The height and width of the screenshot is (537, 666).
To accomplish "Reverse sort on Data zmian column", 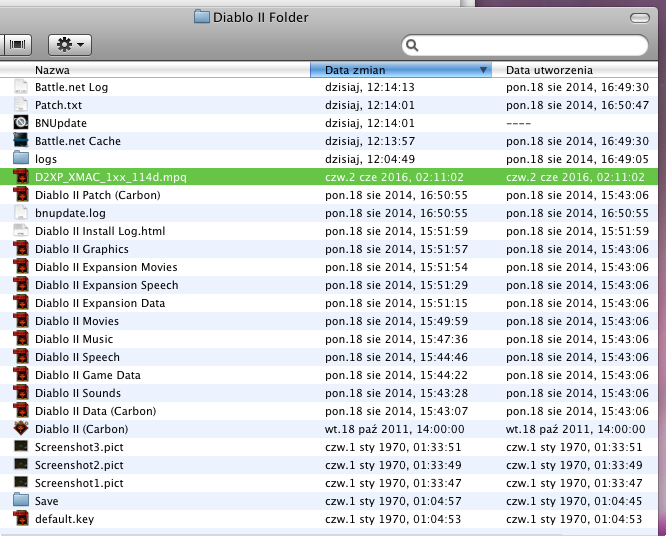I will point(401,70).
